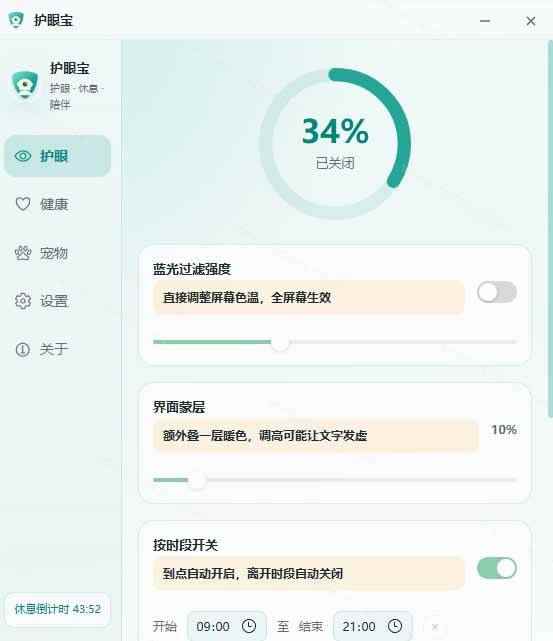Click the gear icon for 设置

(23, 301)
